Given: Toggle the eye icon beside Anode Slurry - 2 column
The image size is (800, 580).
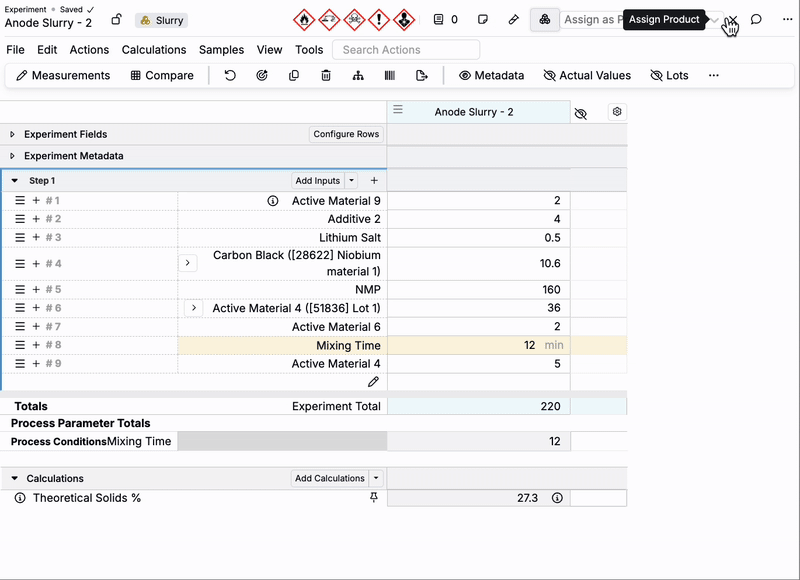Looking at the screenshot, I should (581, 113).
